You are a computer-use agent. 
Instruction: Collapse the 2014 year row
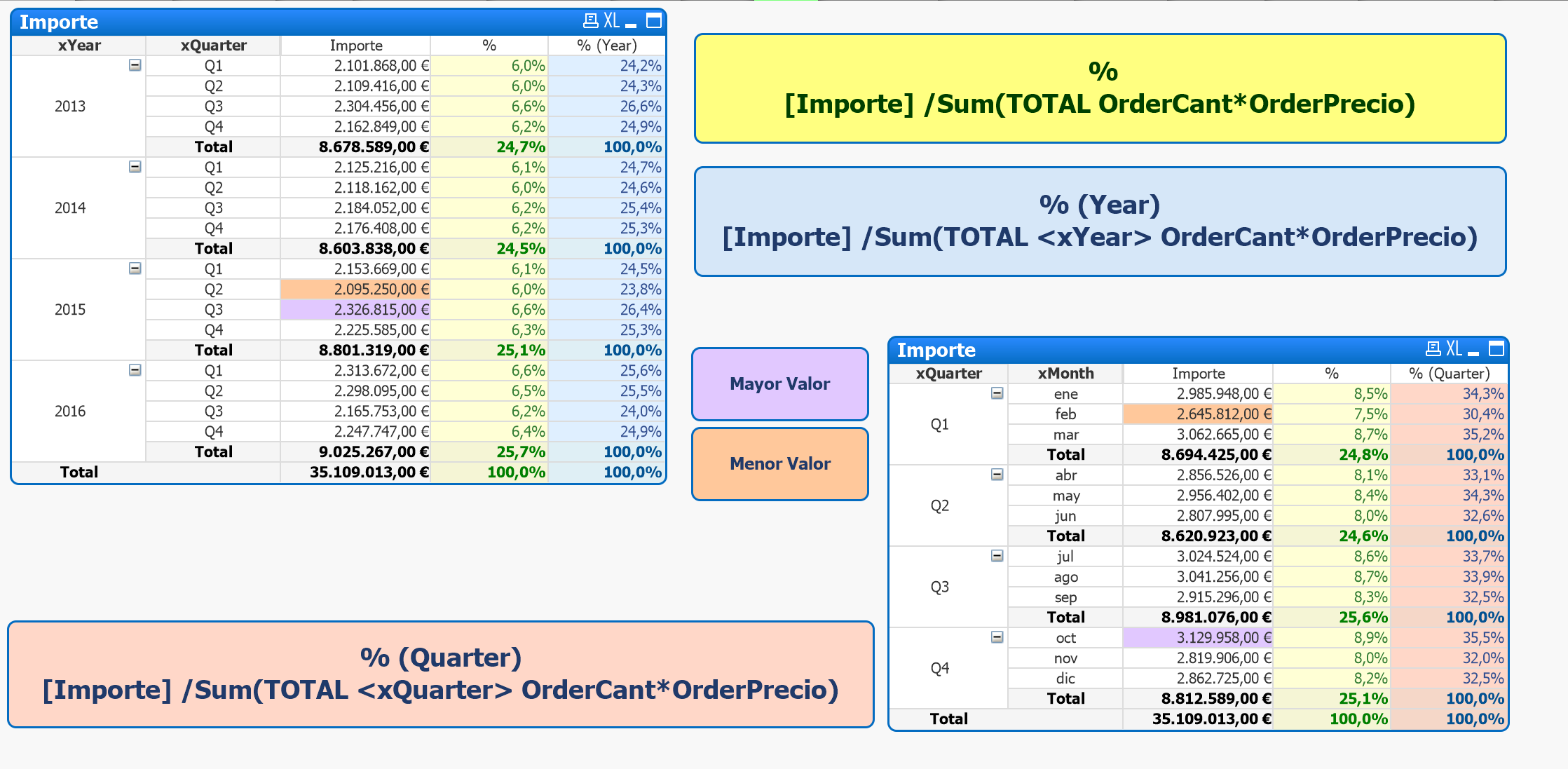(x=135, y=167)
